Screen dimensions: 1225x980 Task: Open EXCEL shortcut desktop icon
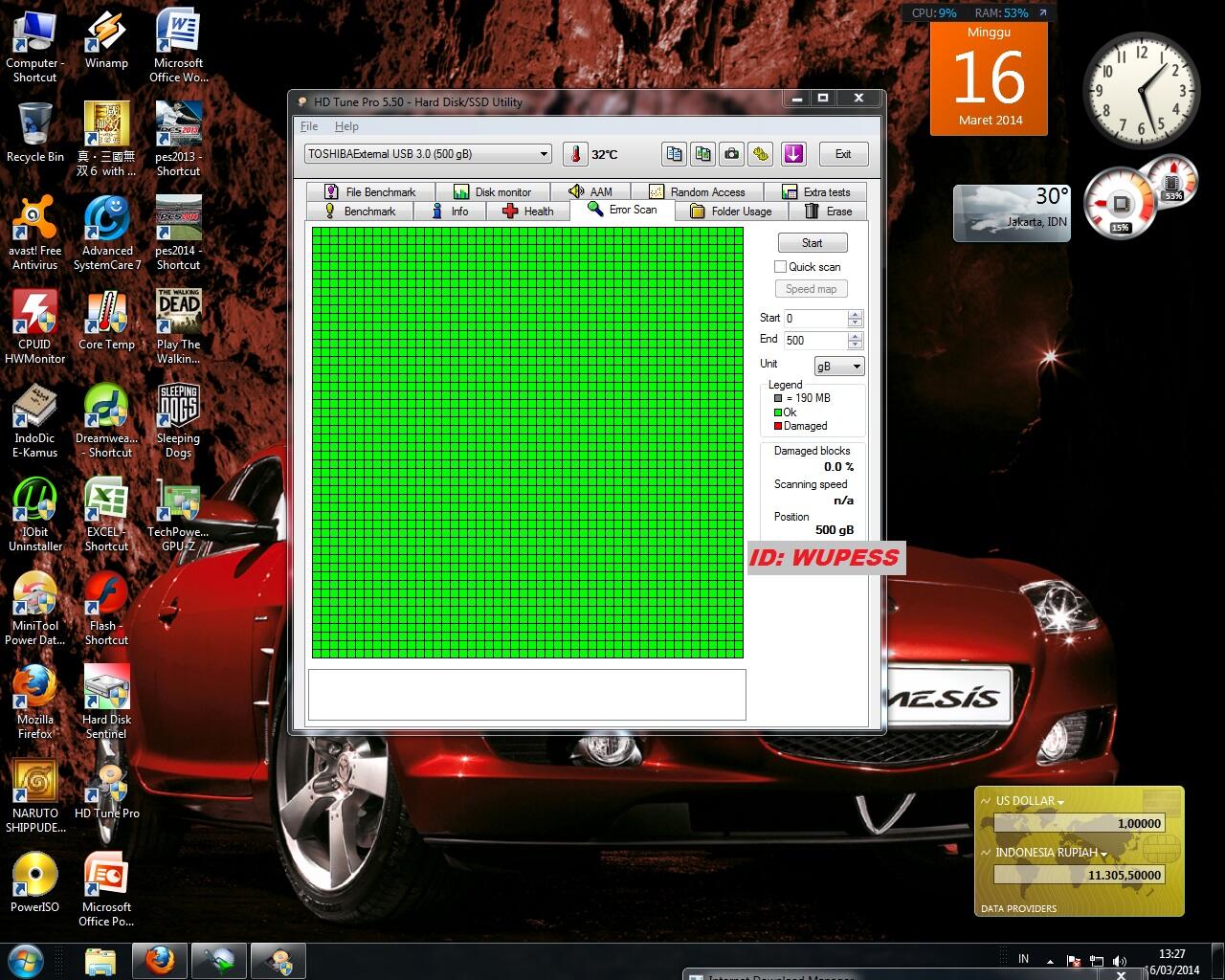(106, 515)
